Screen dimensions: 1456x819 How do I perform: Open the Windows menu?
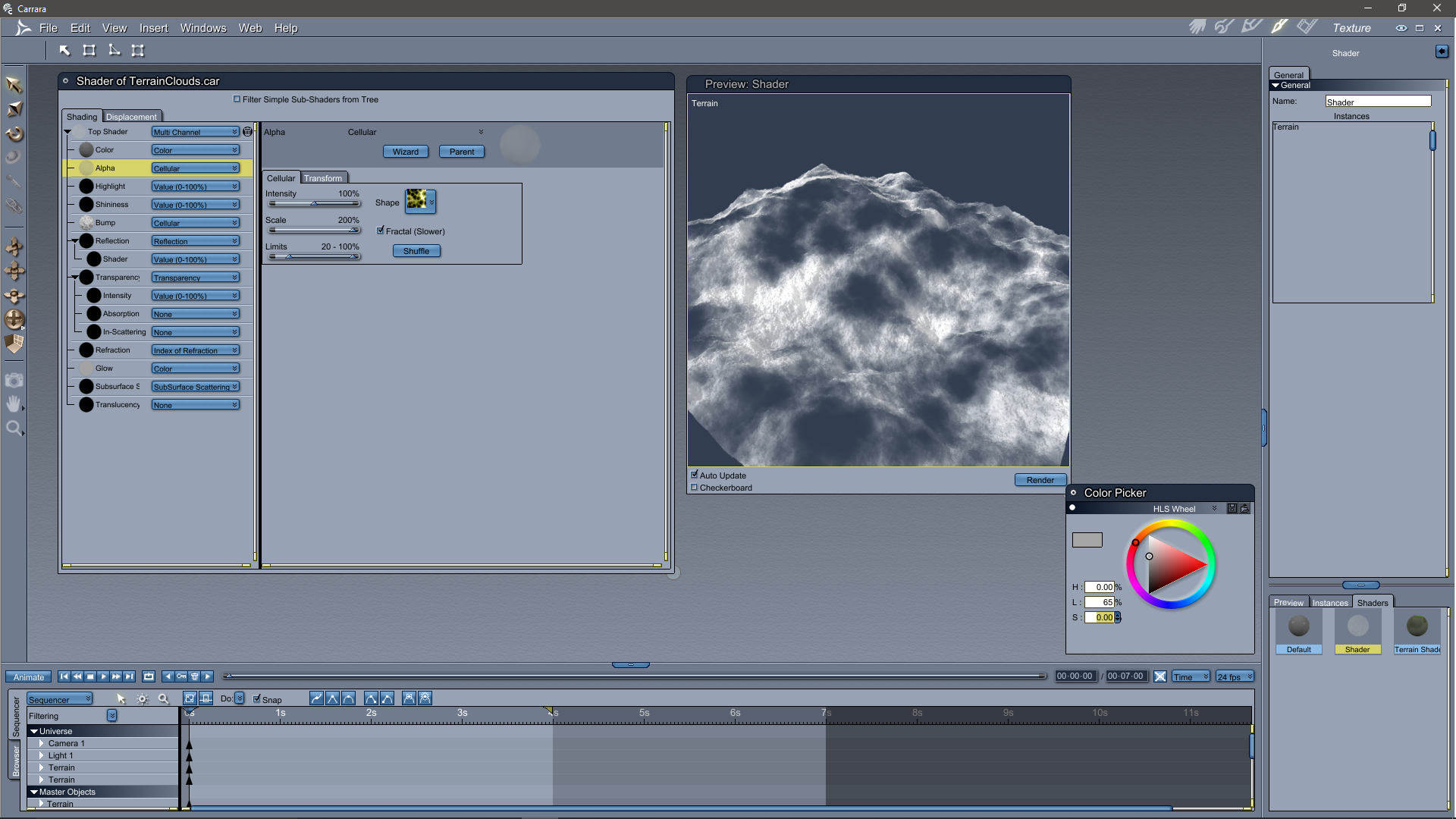pos(202,28)
